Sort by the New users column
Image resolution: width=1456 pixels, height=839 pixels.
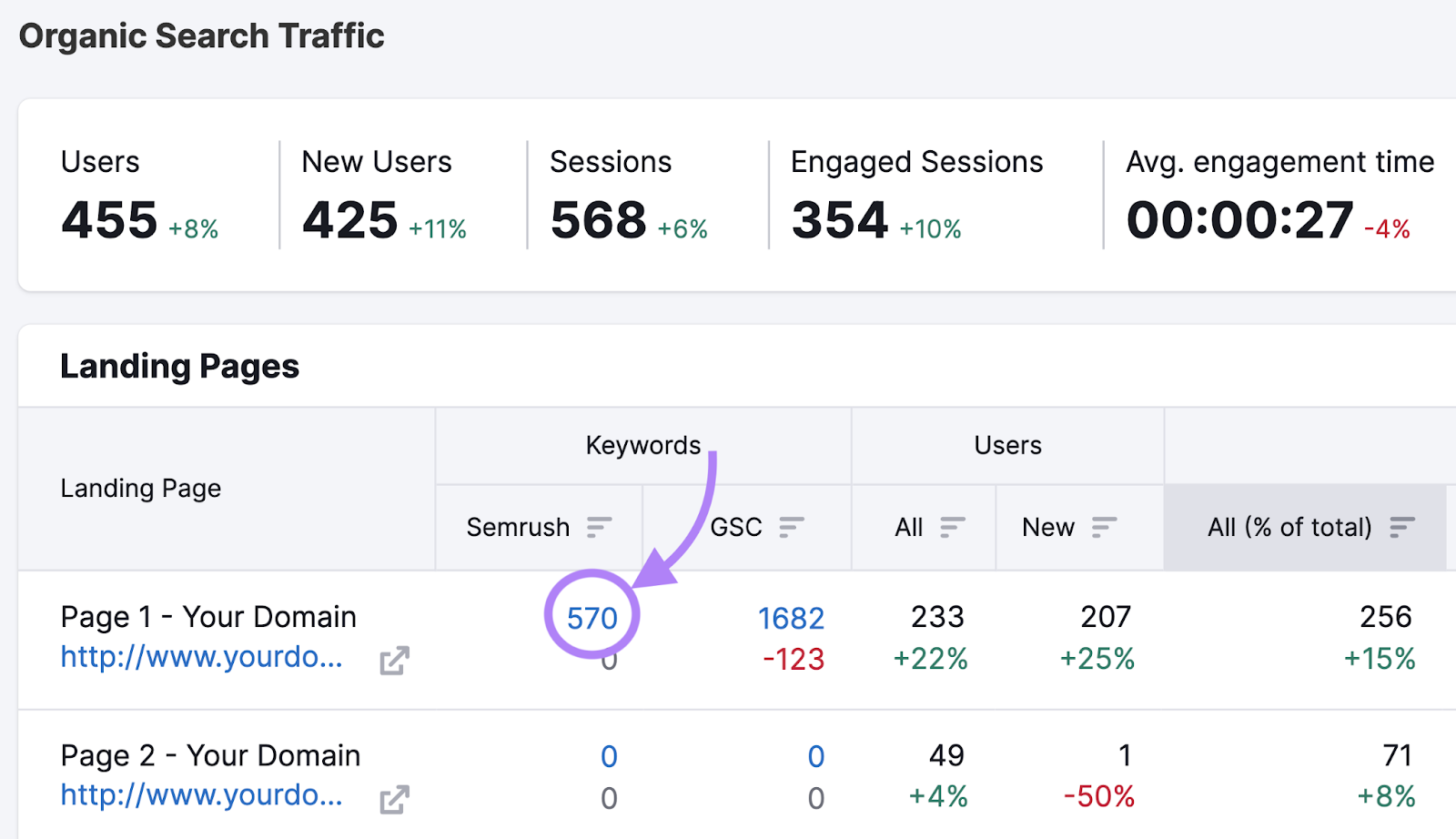click(1105, 527)
